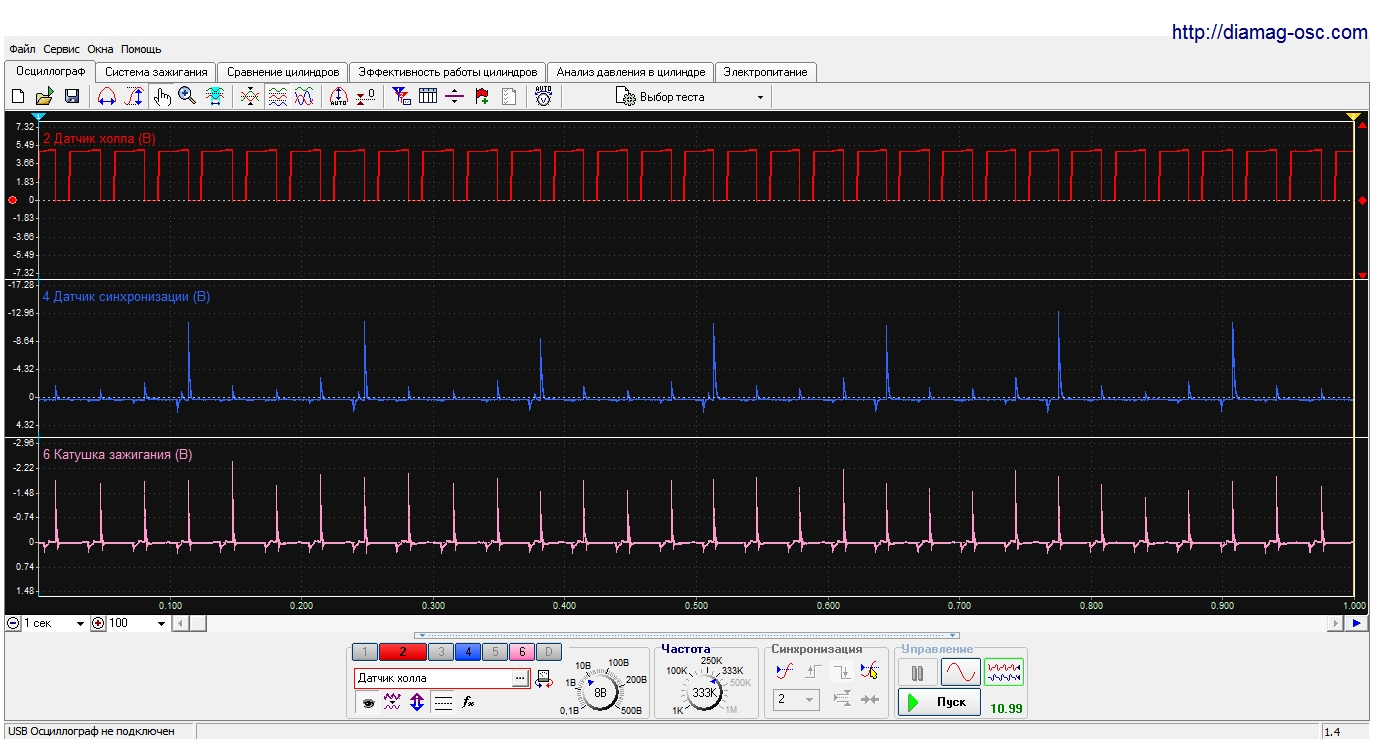Open the '1 сек' time scale dropdown
Screen dimensions: 1382x744
coord(55,623)
